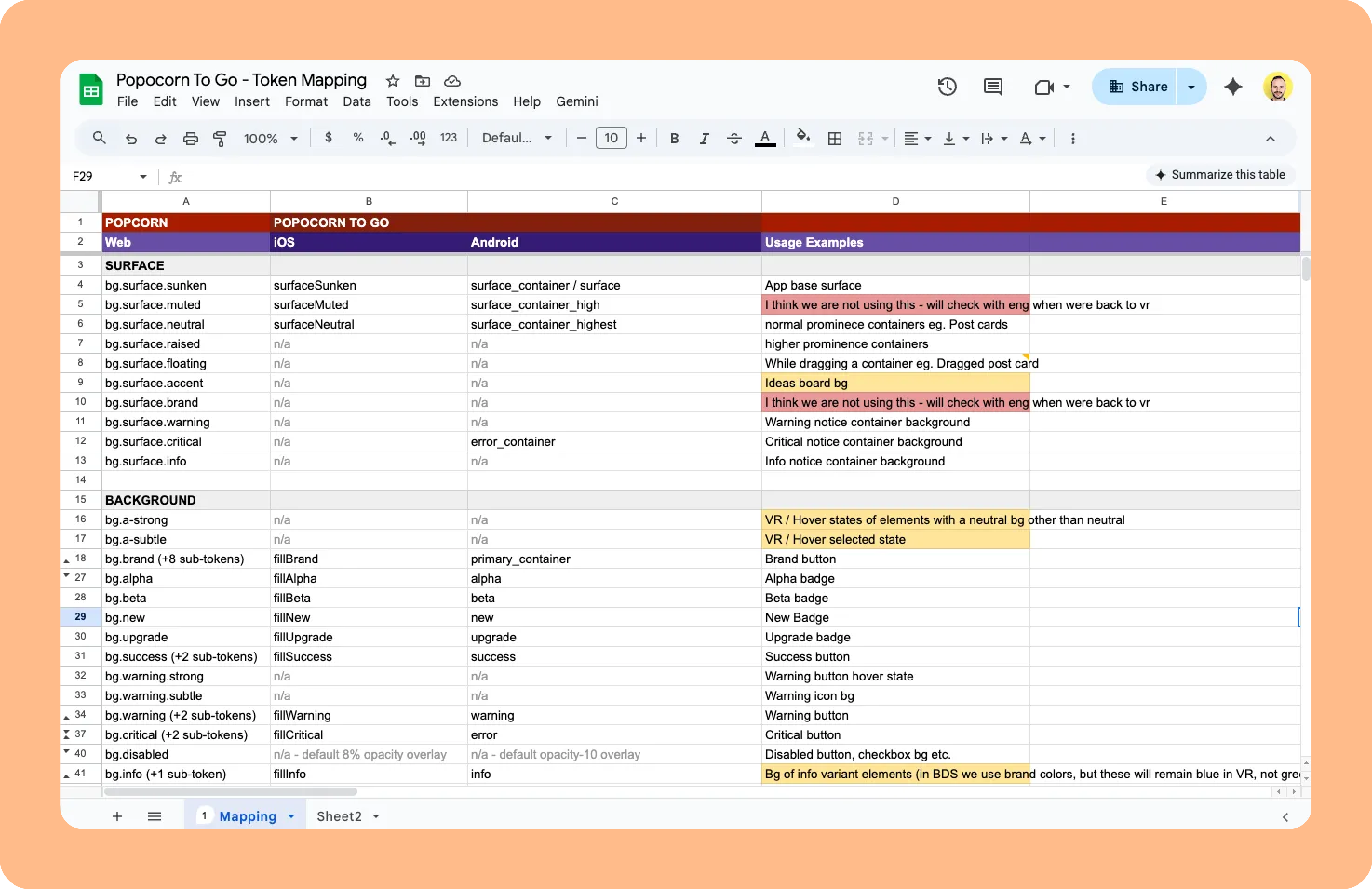Star the Popocorn To Go document
Image resolution: width=1372 pixels, height=889 pixels.
(x=393, y=81)
